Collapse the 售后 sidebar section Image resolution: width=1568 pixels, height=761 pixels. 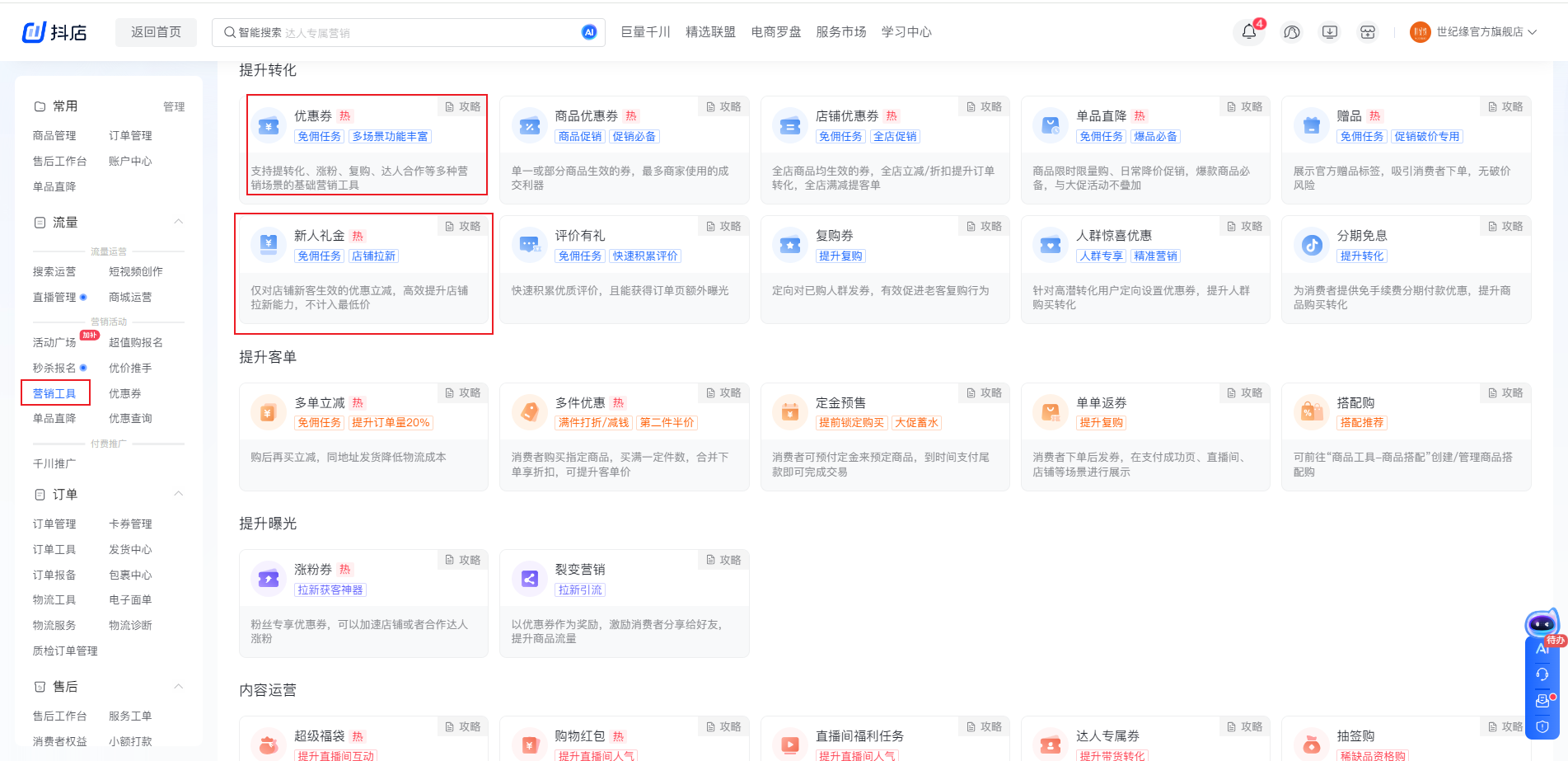179,686
